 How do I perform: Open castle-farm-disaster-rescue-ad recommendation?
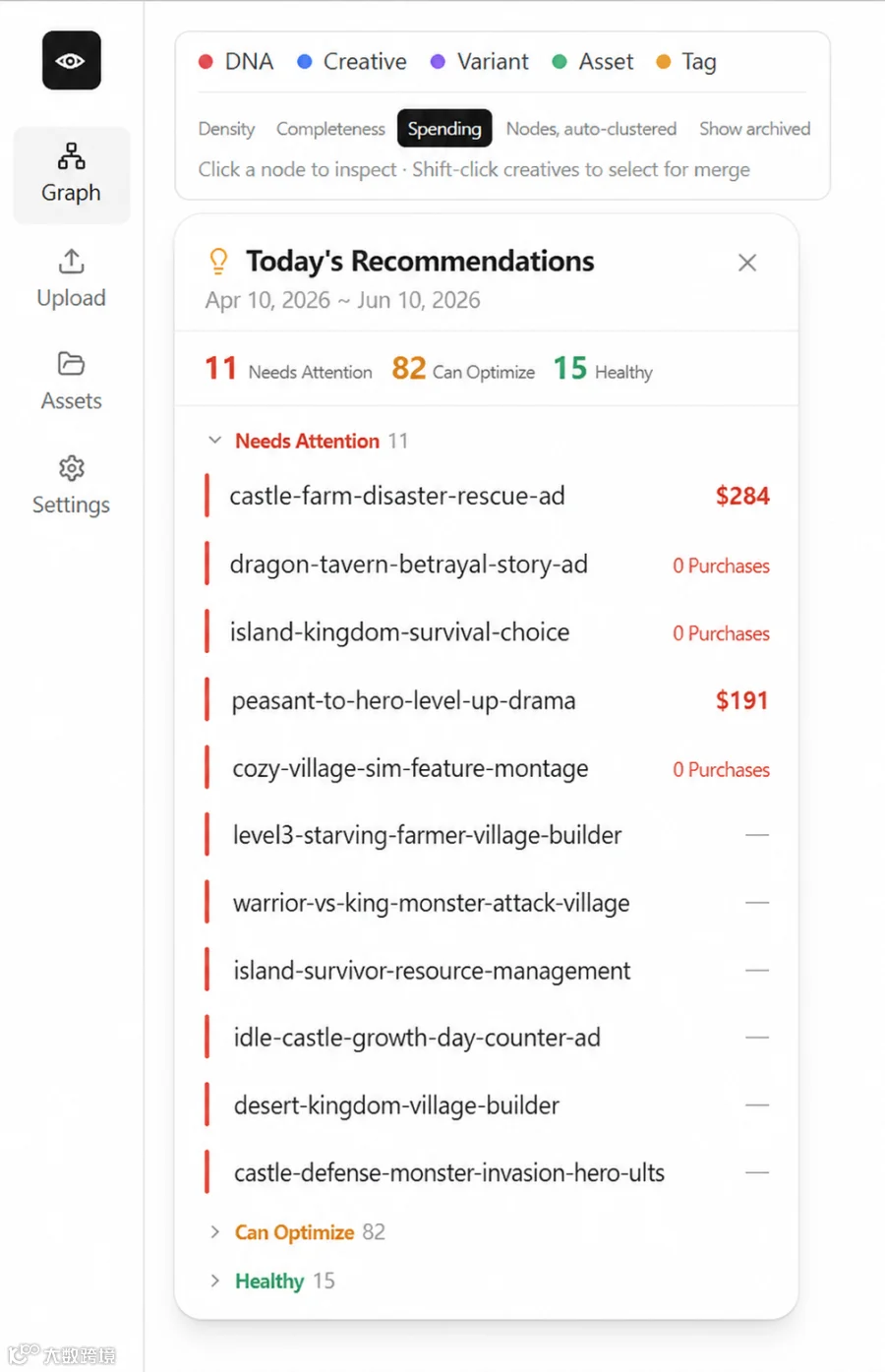[x=488, y=496]
